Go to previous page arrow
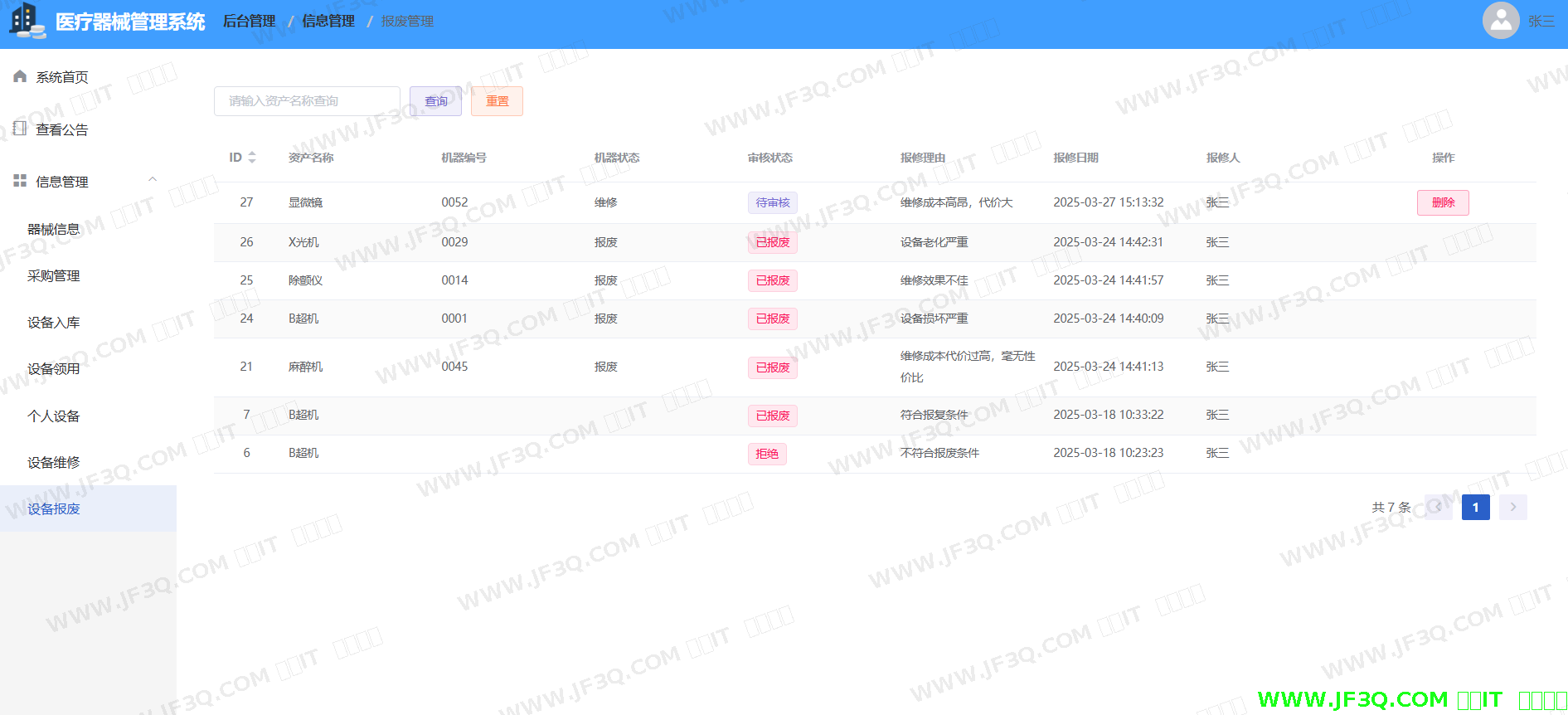 pos(1438,507)
